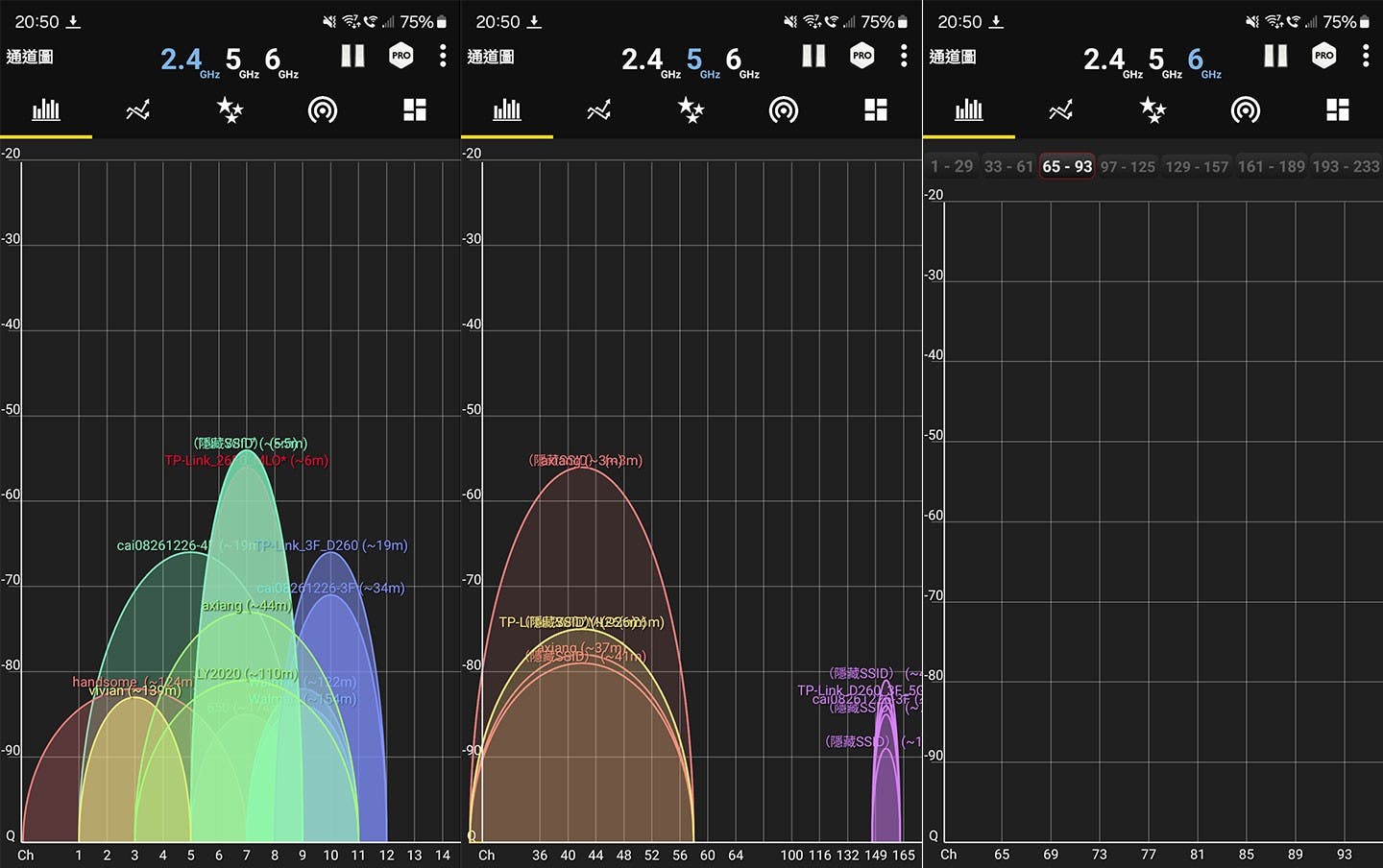This screenshot has width=1383, height=868.
Task: Open the star channel rating tab in left panel
Action: (x=230, y=110)
